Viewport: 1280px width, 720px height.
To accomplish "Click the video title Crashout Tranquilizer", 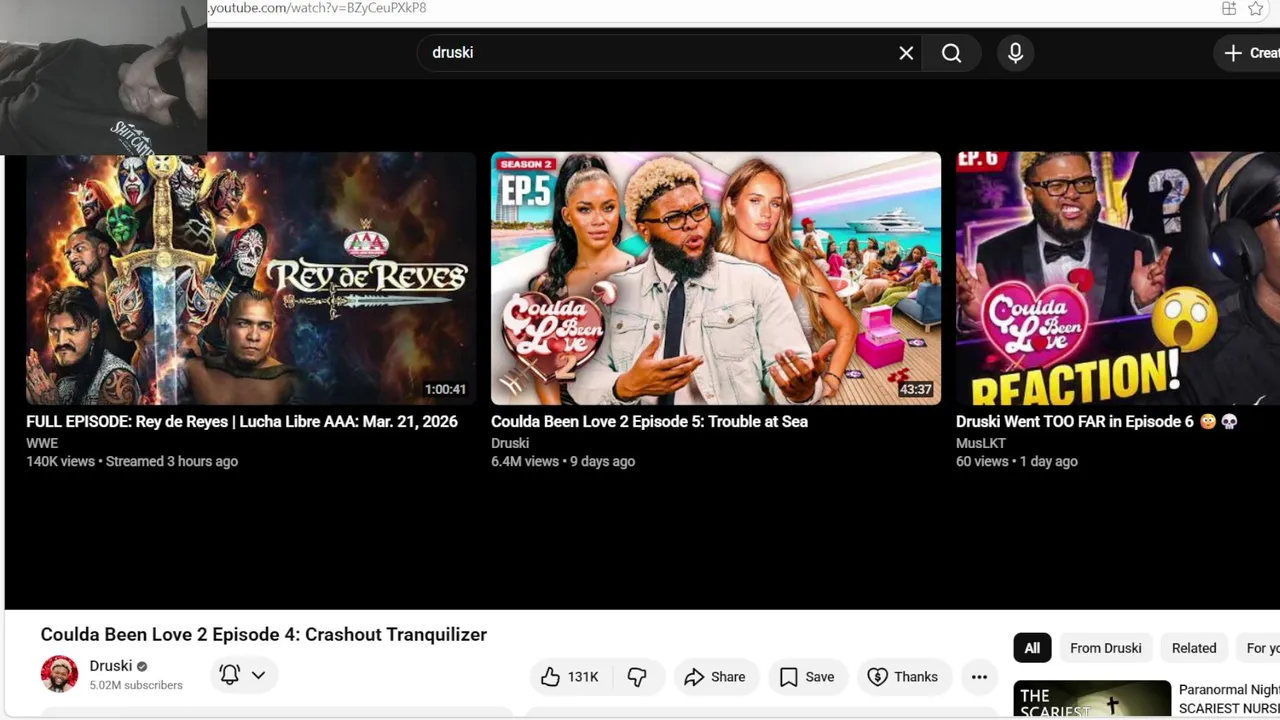I will (264, 635).
